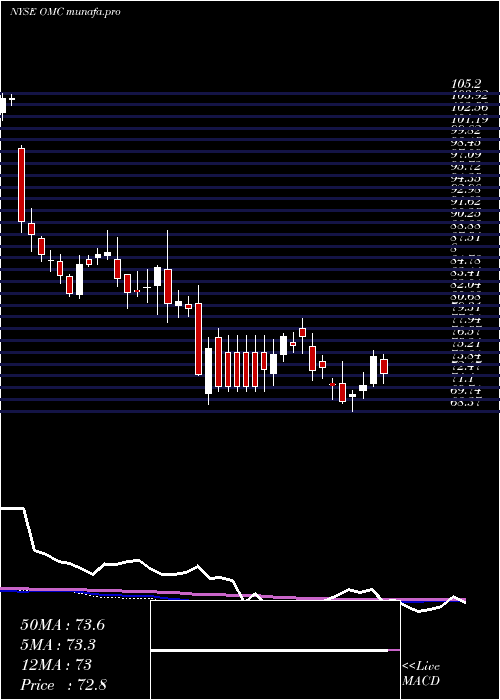Click the 101.19 price axis label
This screenshot has height=700, width=500.
(x=468, y=120)
